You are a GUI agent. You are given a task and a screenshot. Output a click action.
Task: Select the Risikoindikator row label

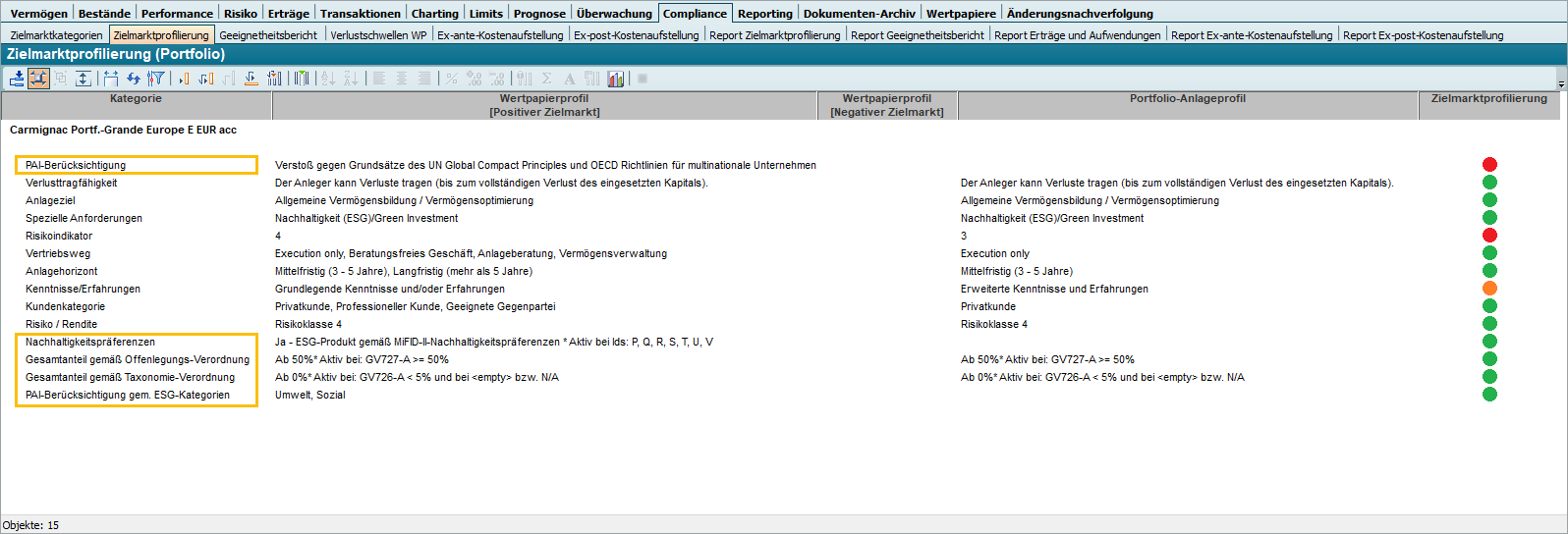coord(59,236)
